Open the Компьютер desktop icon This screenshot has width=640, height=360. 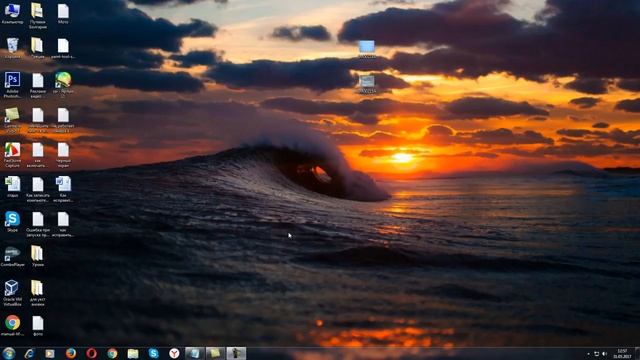[x=12, y=13]
